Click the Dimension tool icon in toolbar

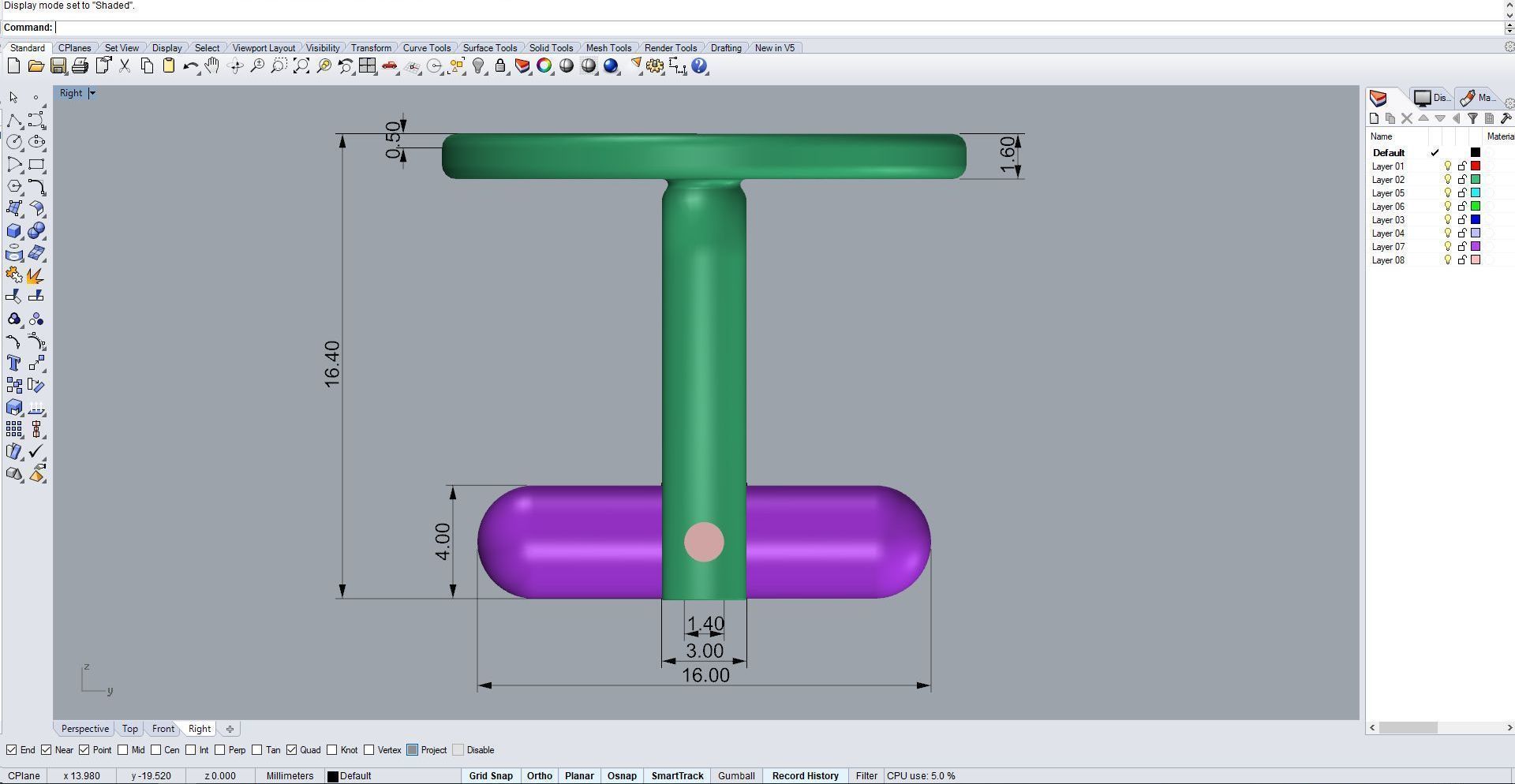coord(678,66)
